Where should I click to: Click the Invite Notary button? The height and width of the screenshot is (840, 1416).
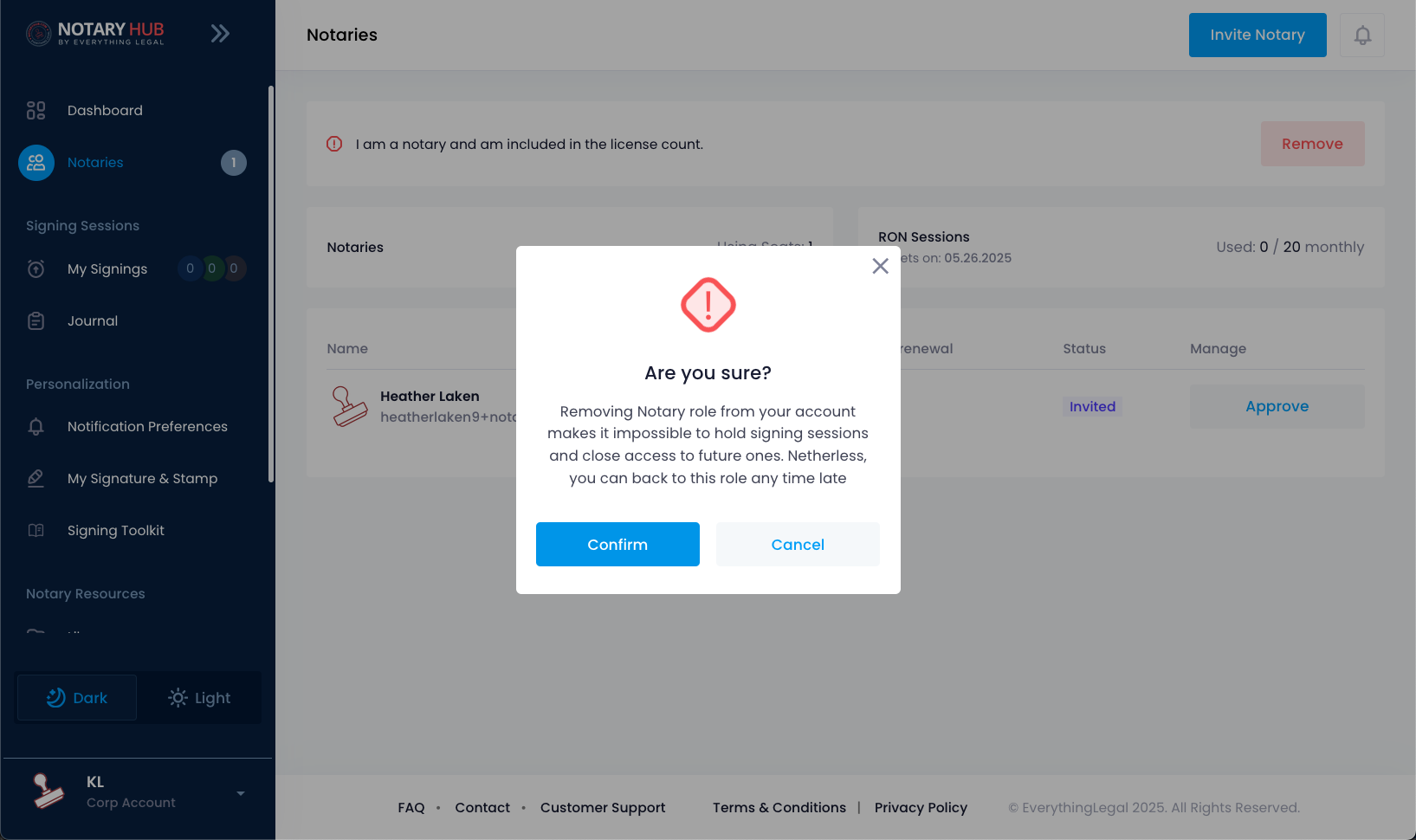(1258, 35)
